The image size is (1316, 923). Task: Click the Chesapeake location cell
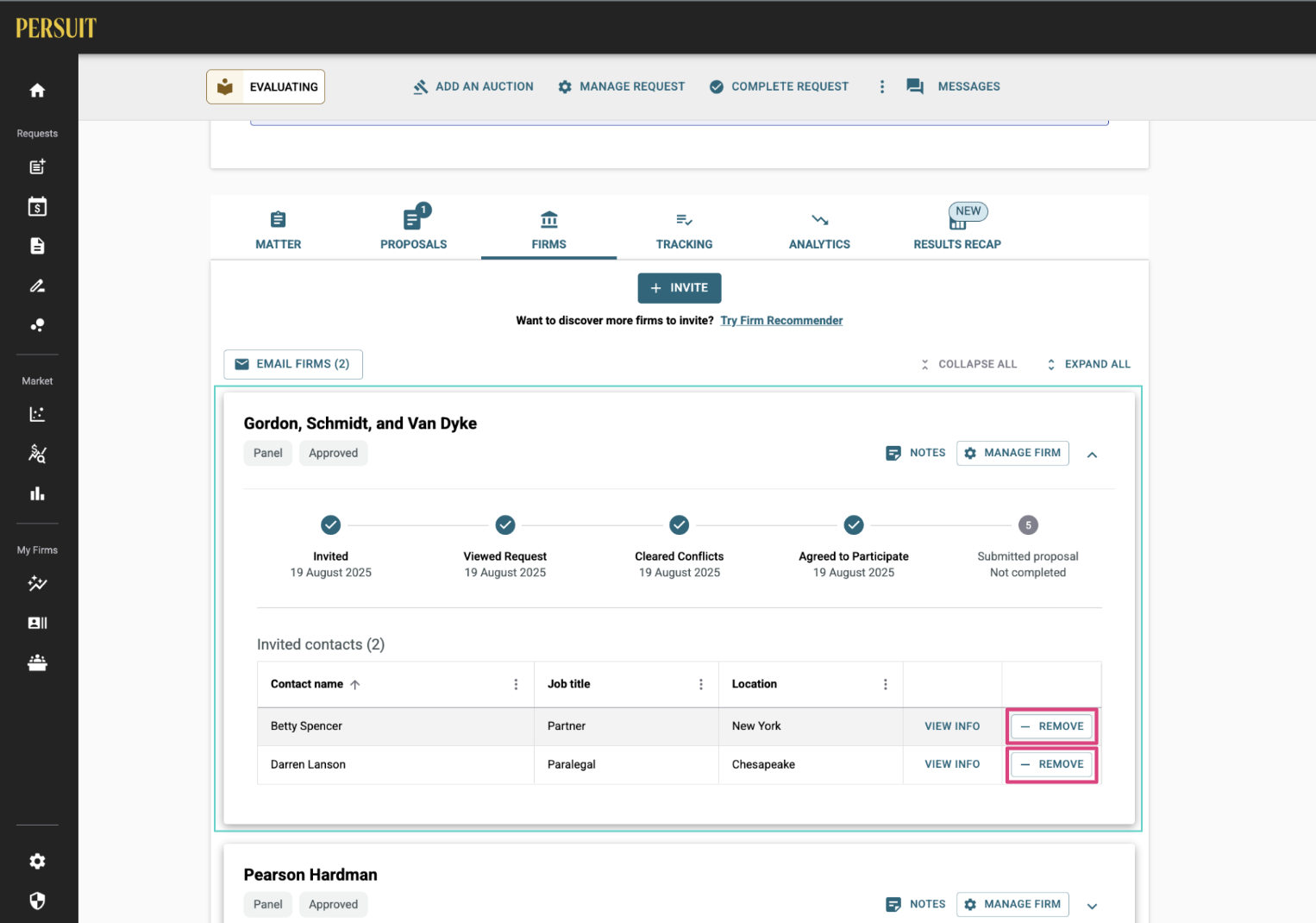[811, 764]
